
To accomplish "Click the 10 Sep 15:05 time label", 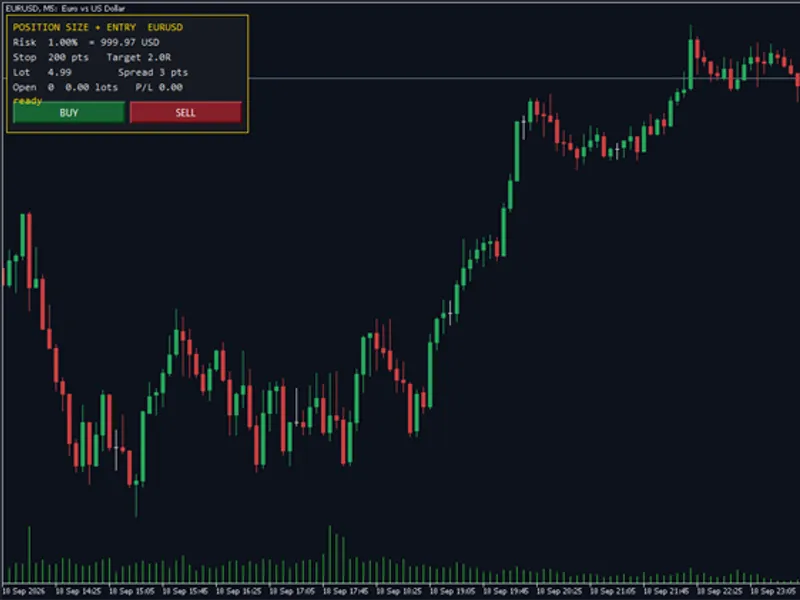I will click(132, 591).
